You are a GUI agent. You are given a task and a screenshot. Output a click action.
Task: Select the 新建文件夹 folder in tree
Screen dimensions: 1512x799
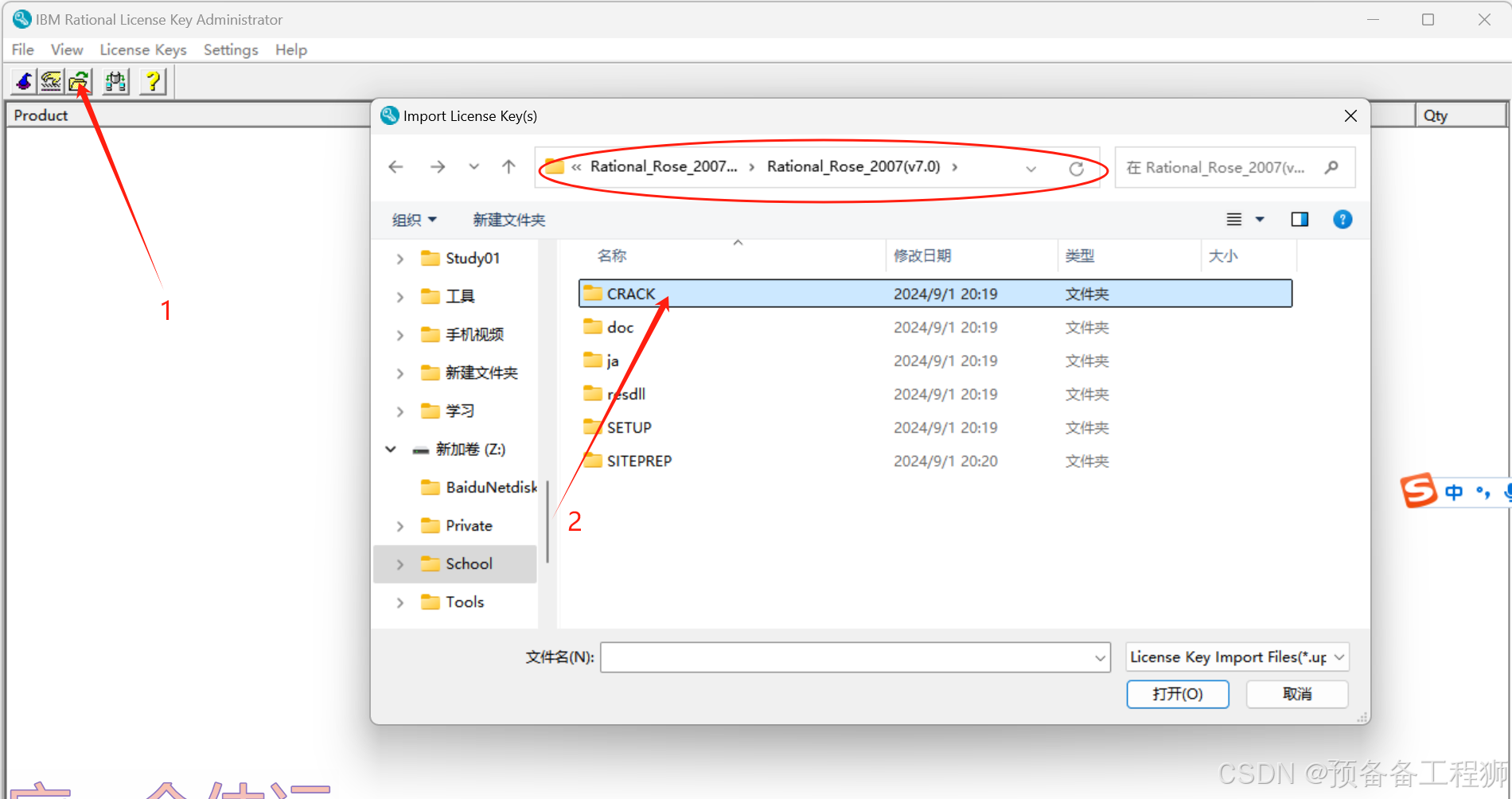[x=470, y=372]
